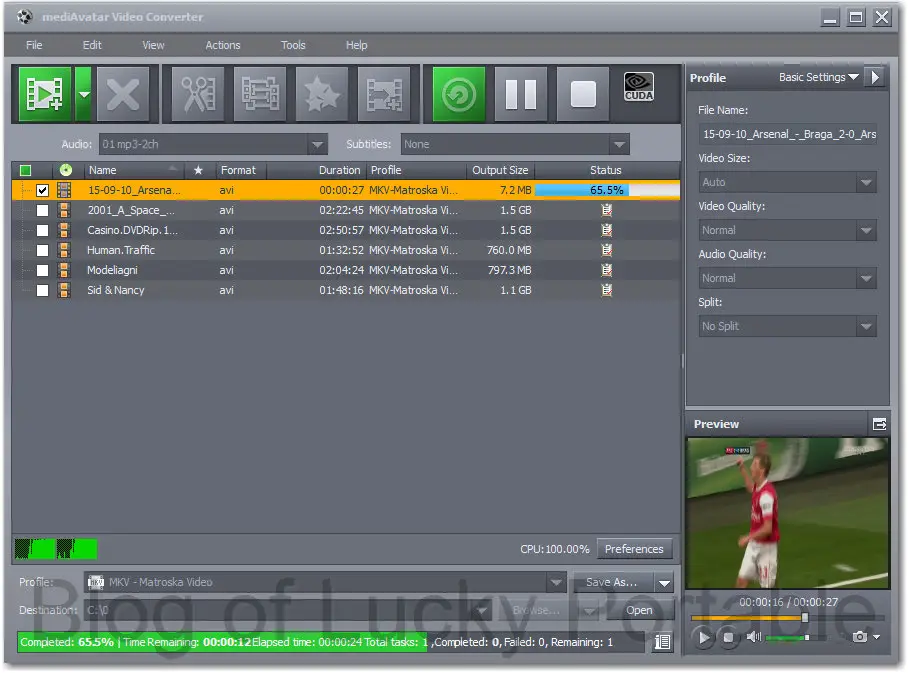The width and height of the screenshot is (908, 673).
Task: Expand the Subtitles dropdown
Action: [619, 144]
